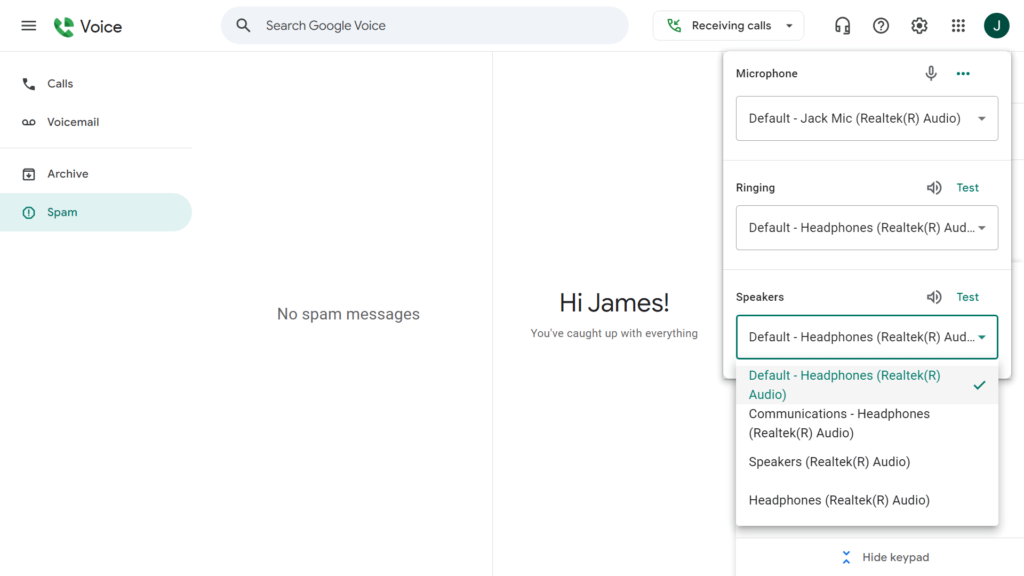Click Test next to Speakers
Image resolution: width=1024 pixels, height=576 pixels.
coord(967,296)
